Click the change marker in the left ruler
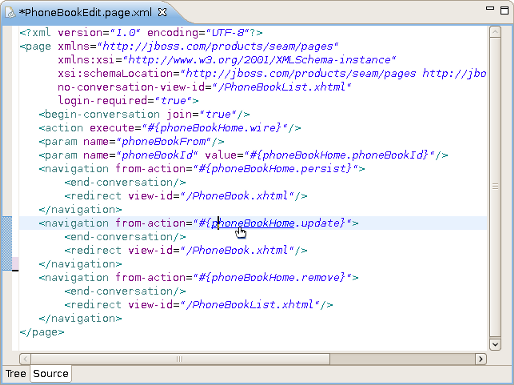 tap(7, 243)
